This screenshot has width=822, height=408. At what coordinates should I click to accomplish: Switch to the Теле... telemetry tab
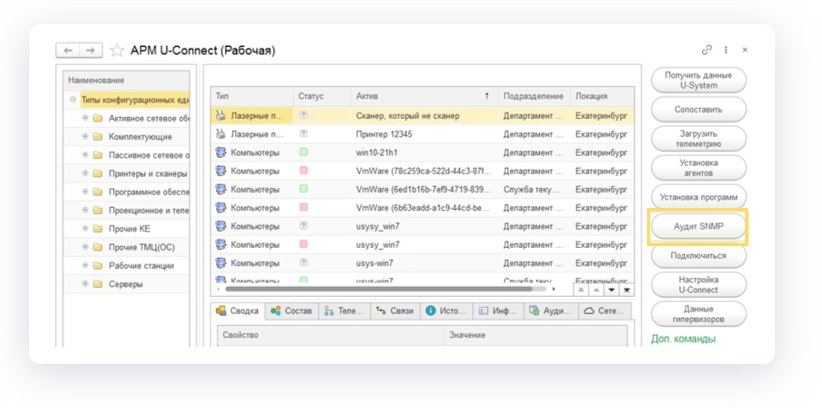[344, 311]
